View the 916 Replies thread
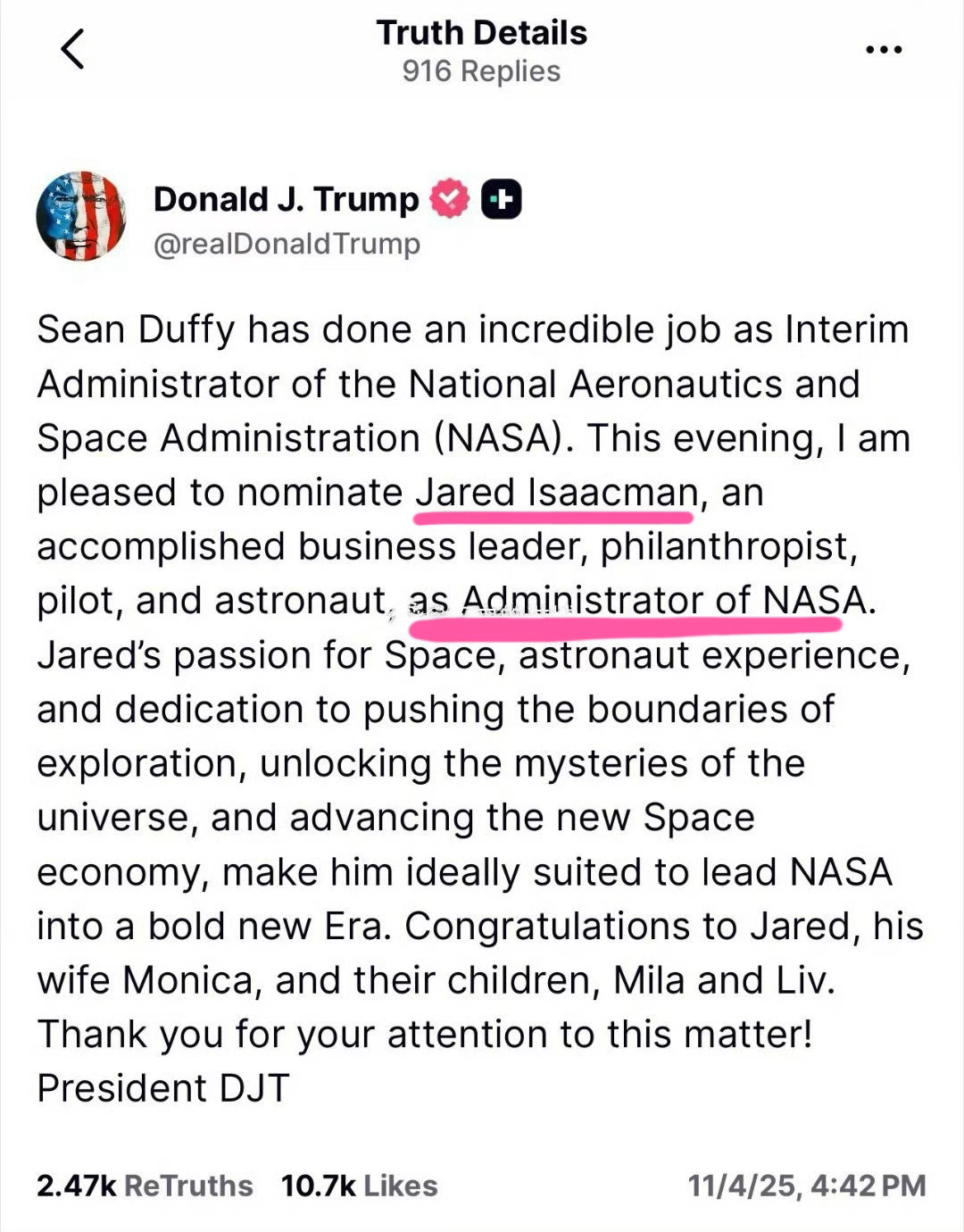Viewport: 964px width, 1232px height. [x=482, y=73]
